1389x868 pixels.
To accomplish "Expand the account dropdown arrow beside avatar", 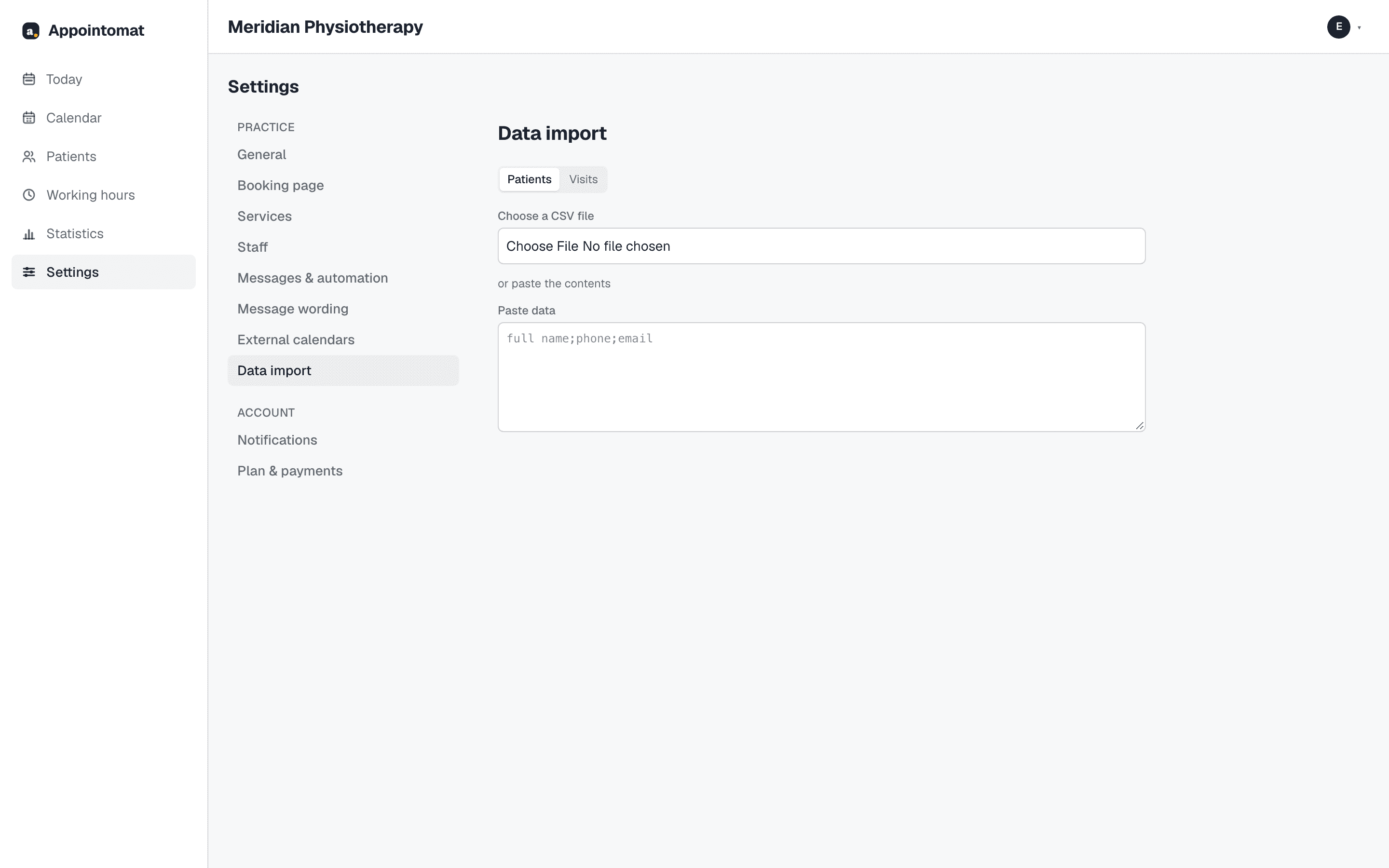I will tap(1359, 27).
